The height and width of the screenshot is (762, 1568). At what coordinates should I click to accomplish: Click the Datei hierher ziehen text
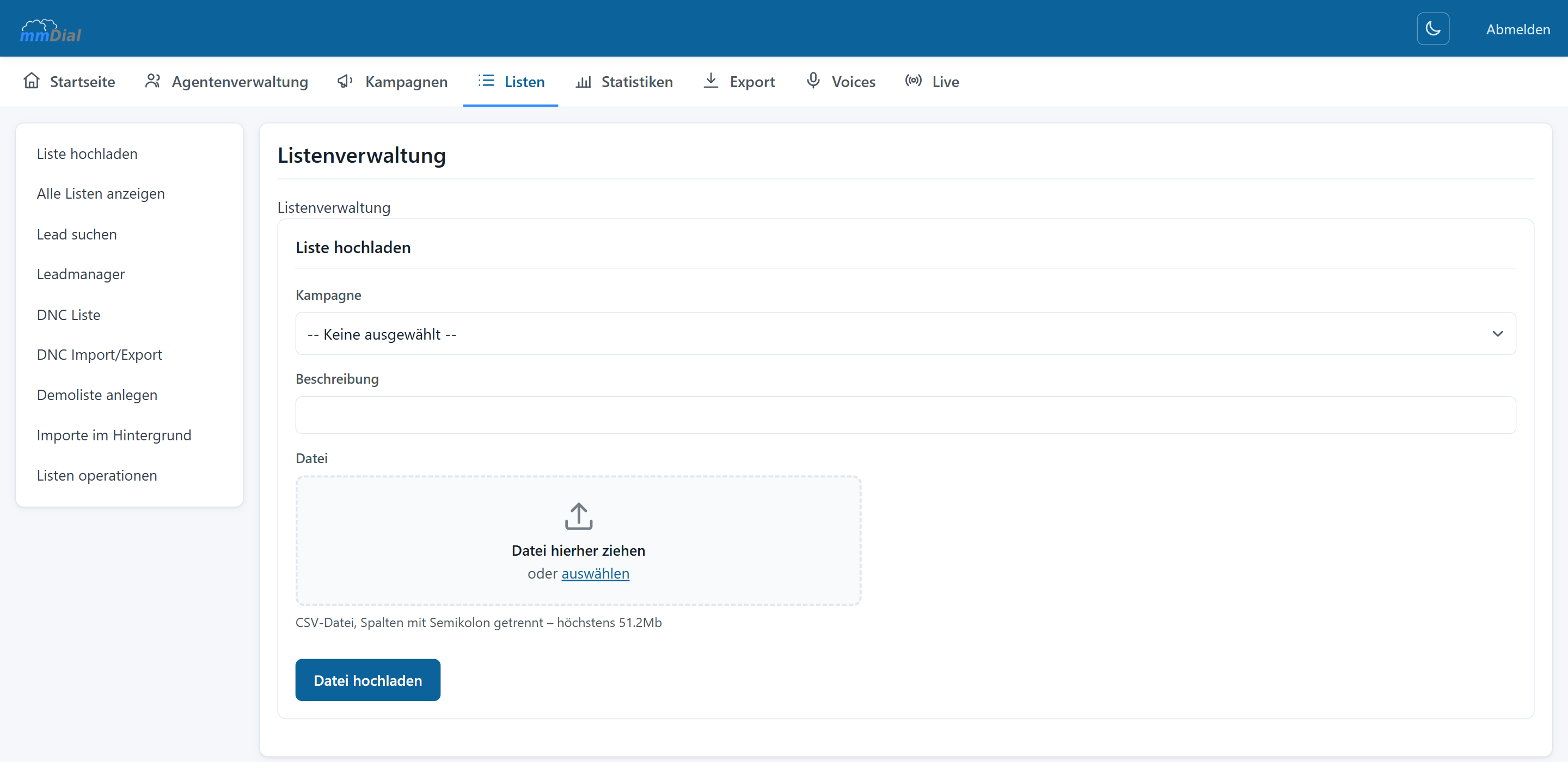coord(578,550)
